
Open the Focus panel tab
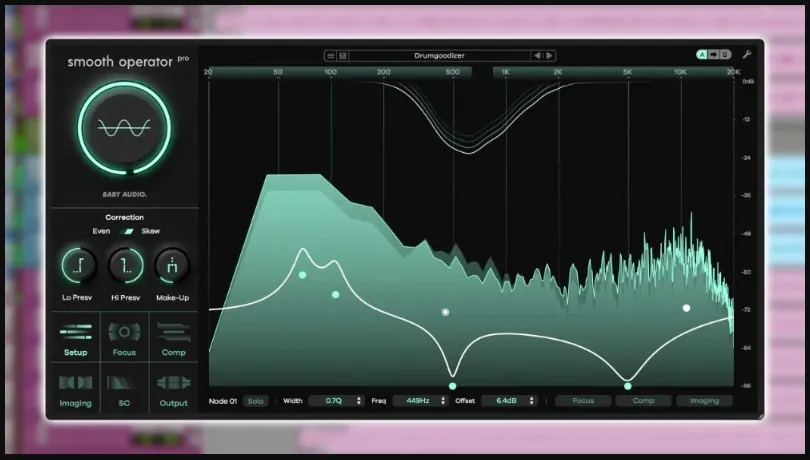[124, 338]
